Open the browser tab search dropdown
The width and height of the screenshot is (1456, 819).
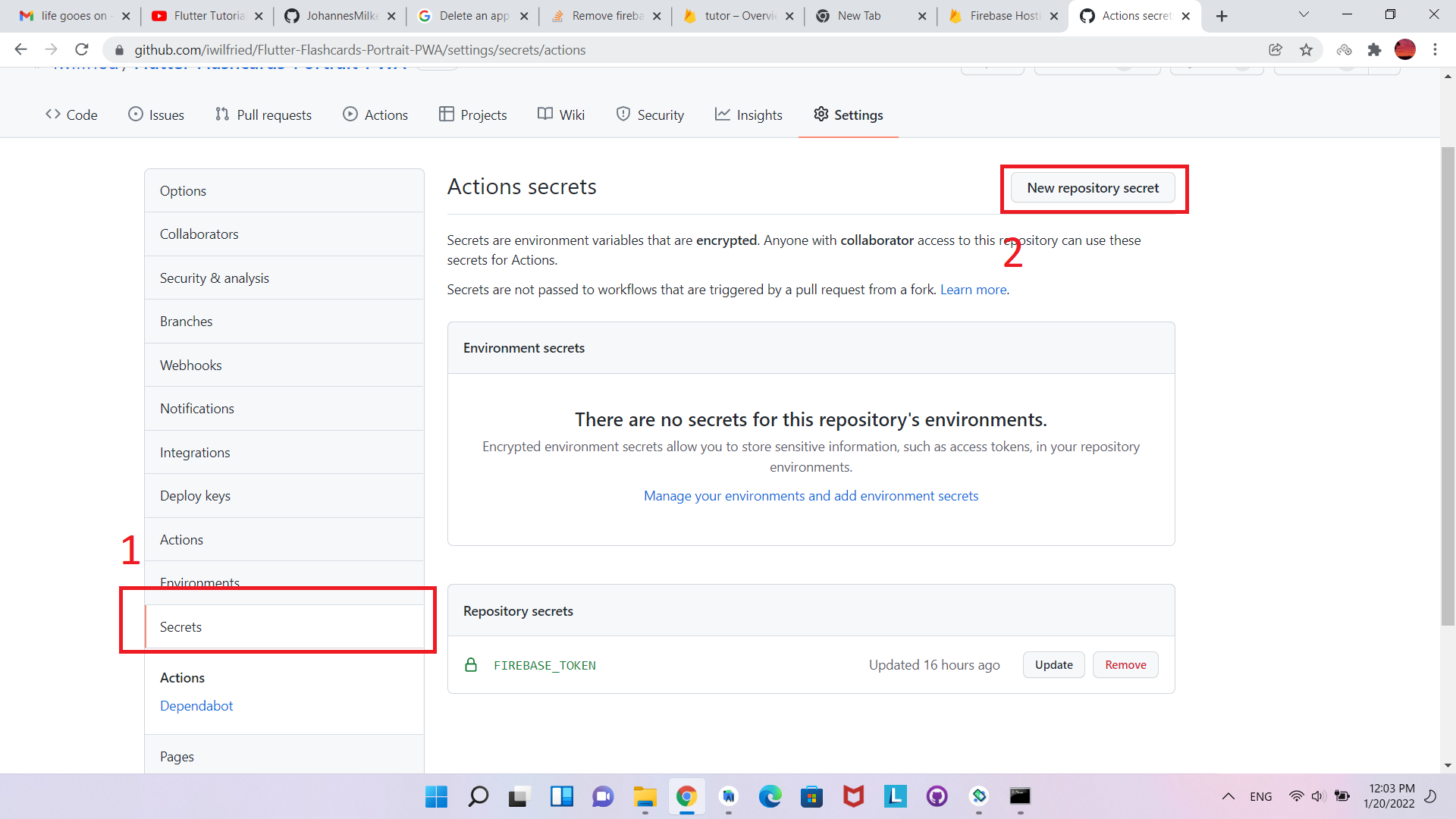(x=1304, y=14)
